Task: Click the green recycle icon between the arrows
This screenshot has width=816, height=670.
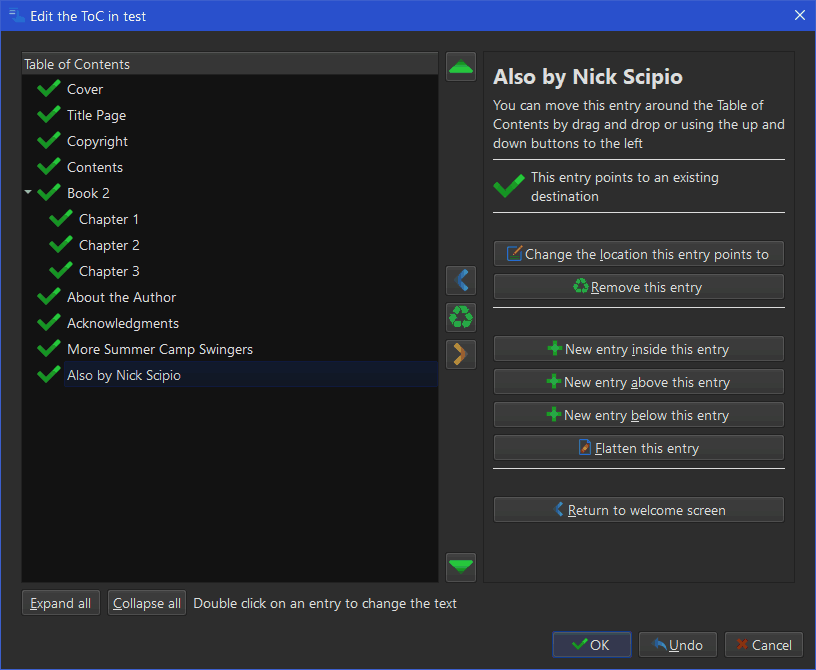Action: coord(461,317)
